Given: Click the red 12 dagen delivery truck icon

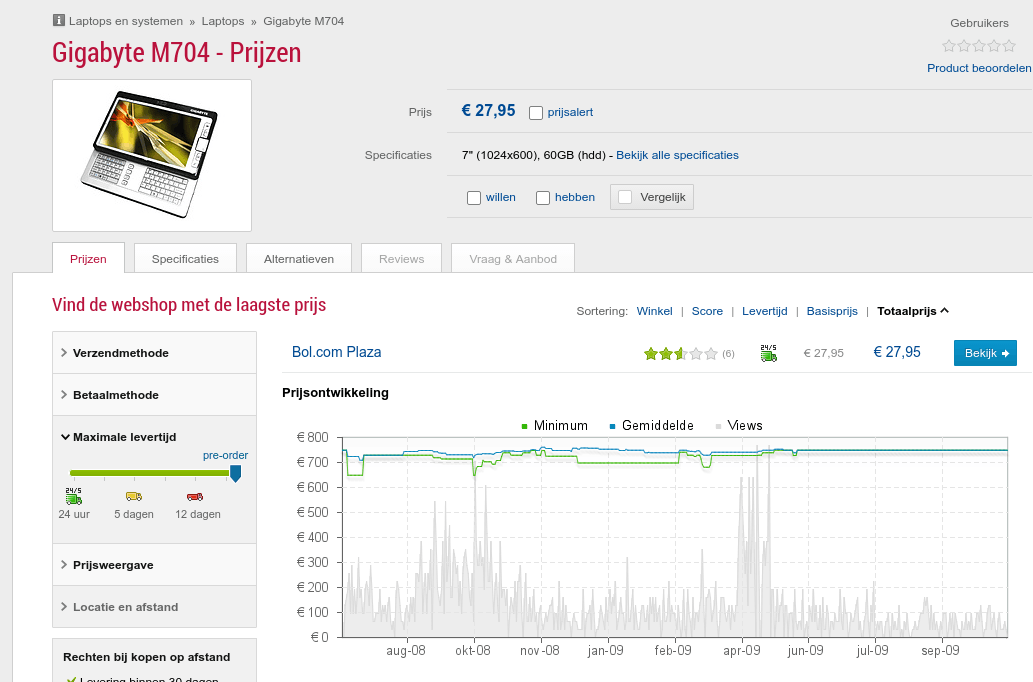Looking at the screenshot, I should (195, 496).
